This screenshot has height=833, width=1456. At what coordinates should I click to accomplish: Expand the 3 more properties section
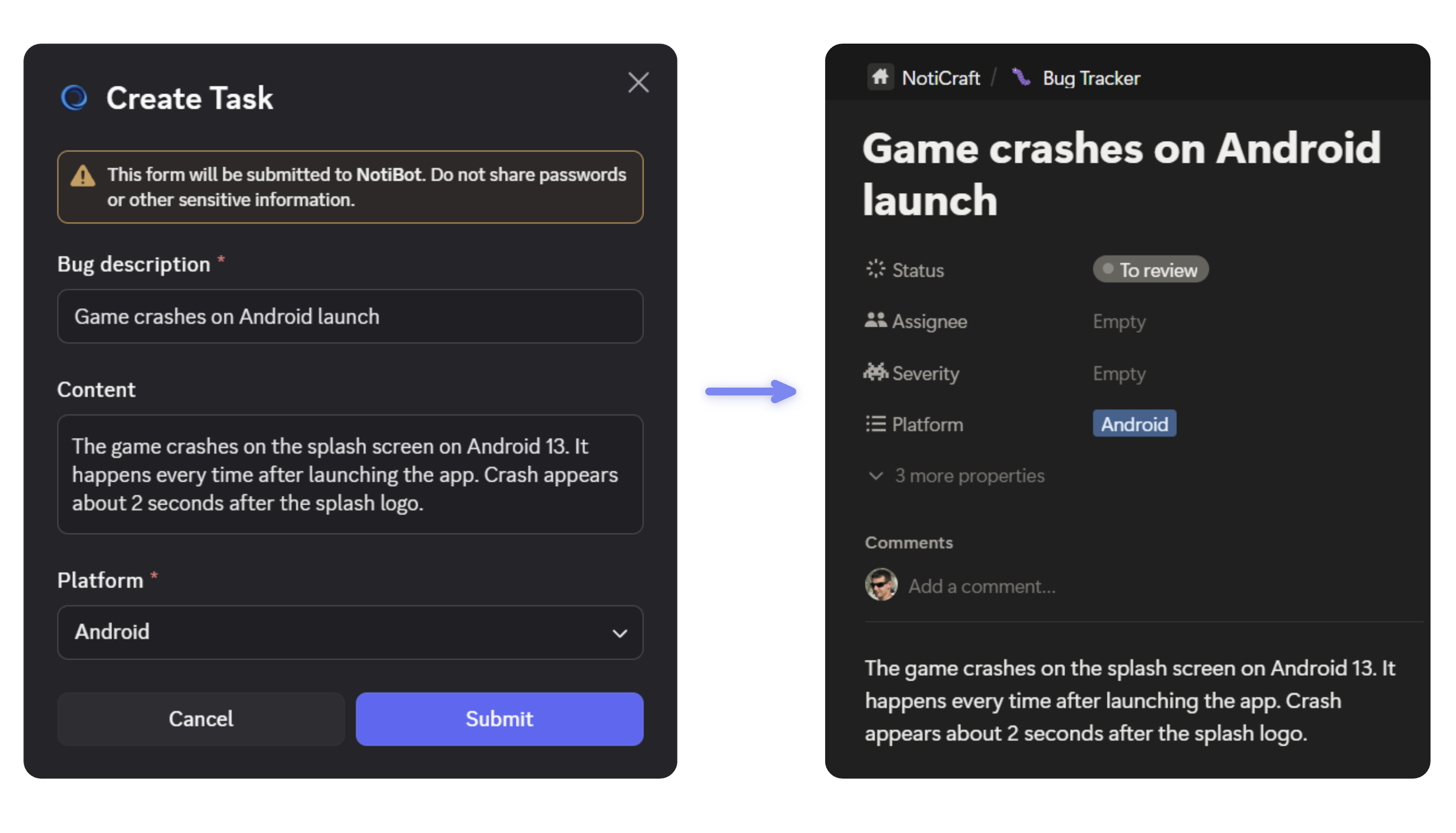pos(955,475)
